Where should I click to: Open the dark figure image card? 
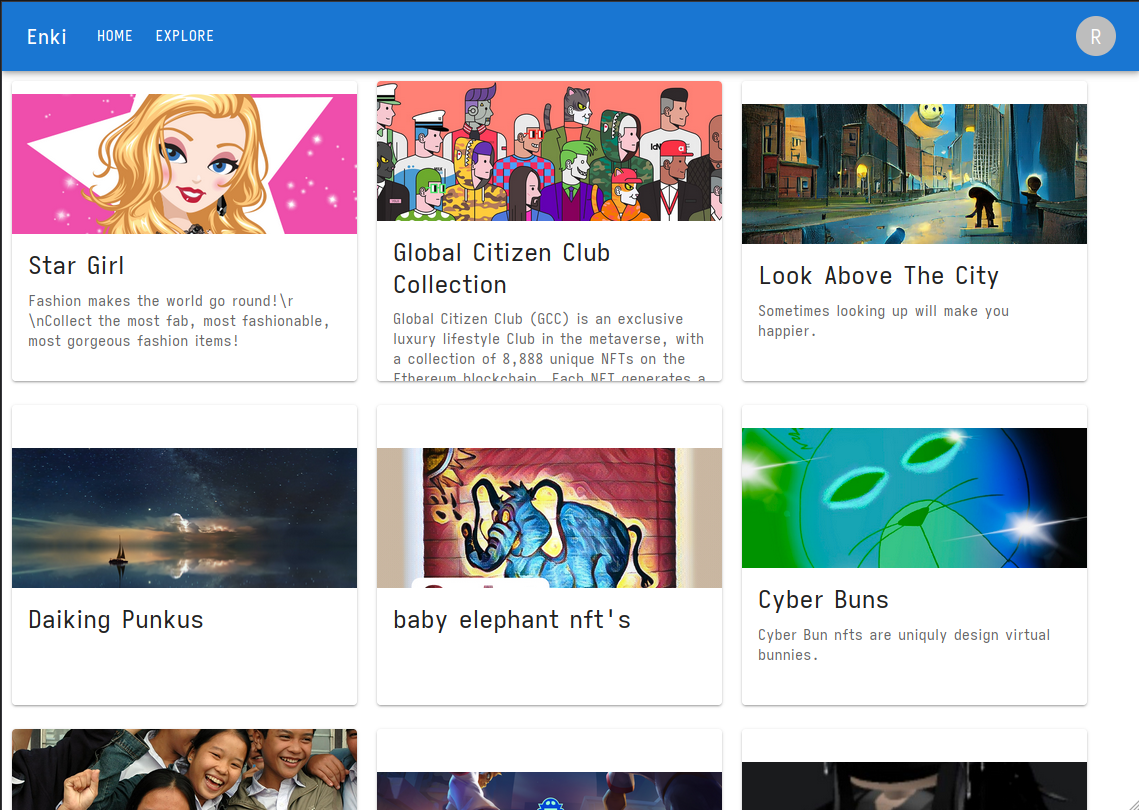(914, 786)
